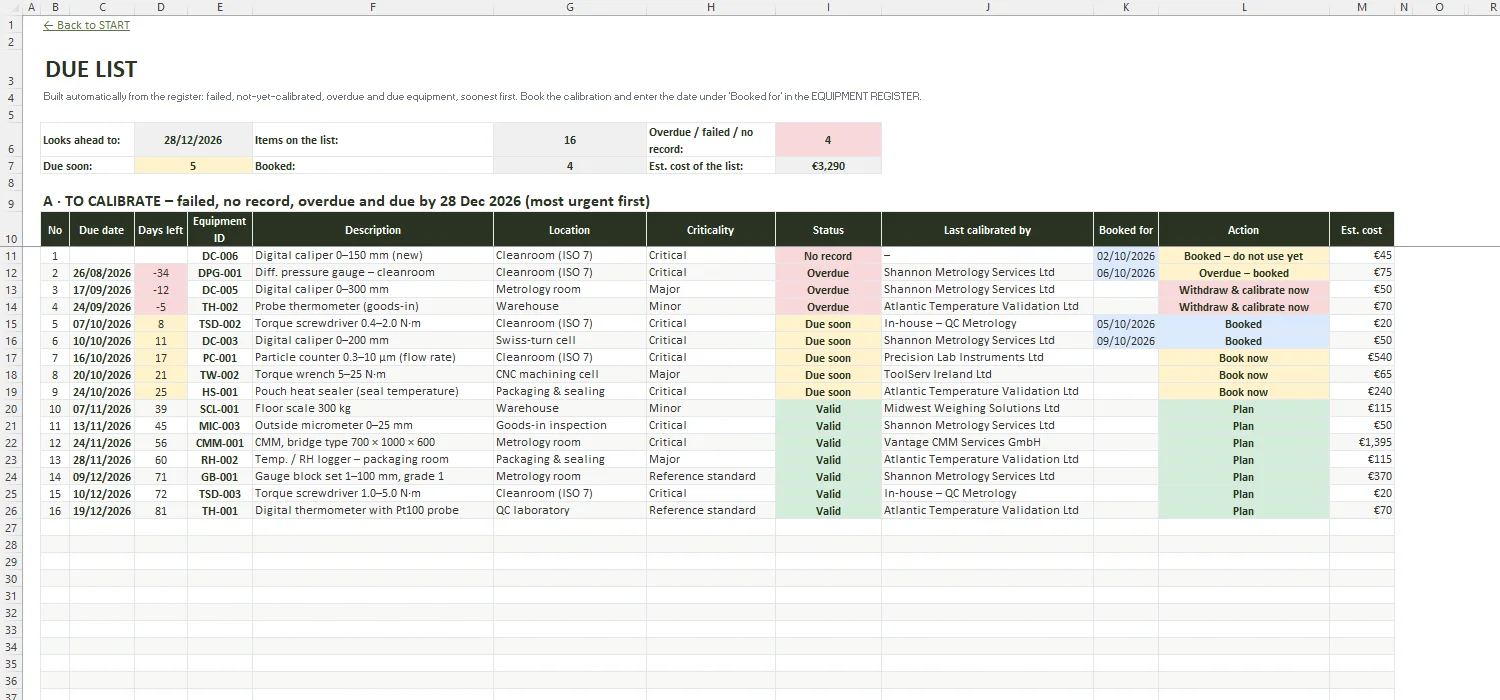Click the section heading A · TO CALIBRATE
The width and height of the screenshot is (1500, 700).
[347, 201]
